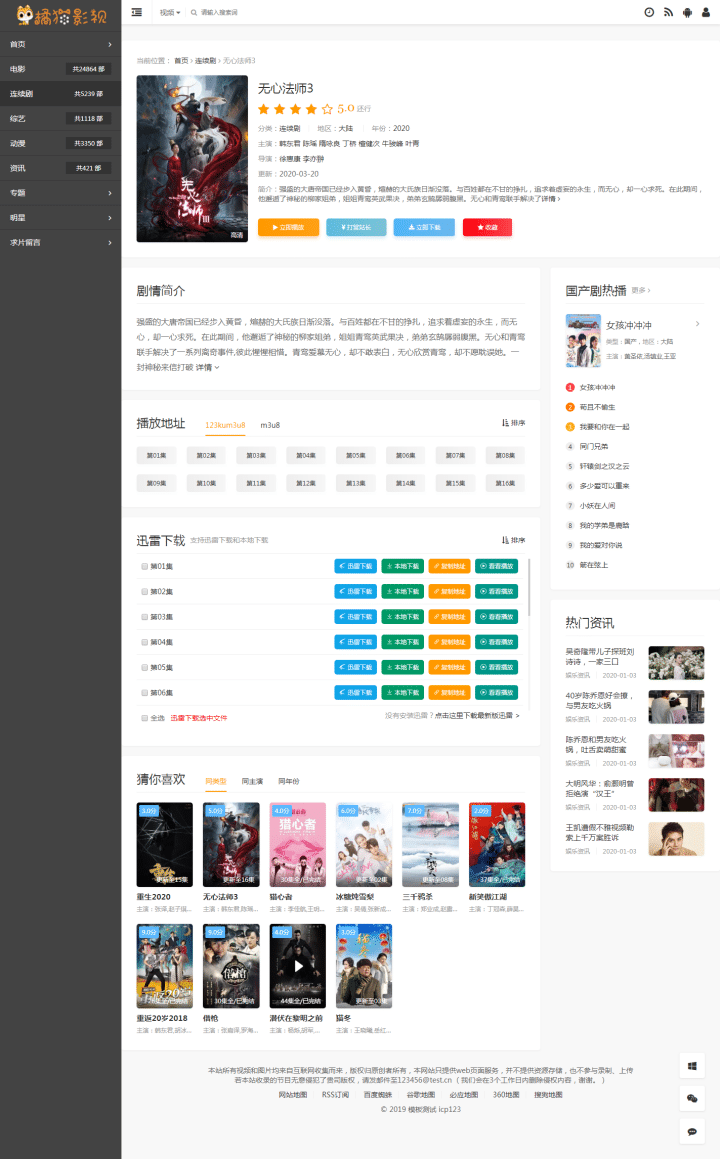This screenshot has width=720, height=1159.
Task: Expand the 求片留言 sidebar item
Action: click(61, 242)
